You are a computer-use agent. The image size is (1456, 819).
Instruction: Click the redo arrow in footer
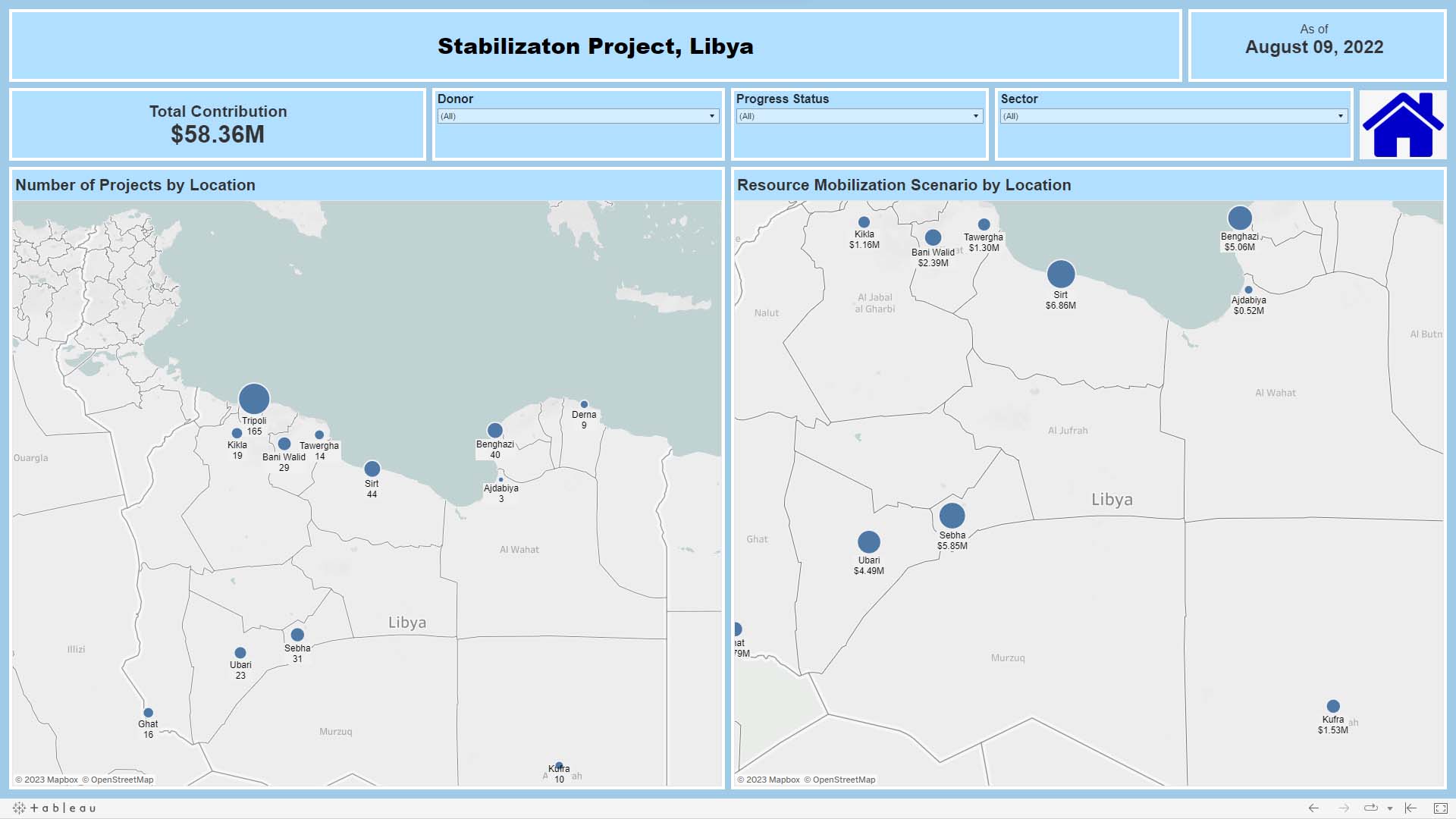pos(1343,808)
